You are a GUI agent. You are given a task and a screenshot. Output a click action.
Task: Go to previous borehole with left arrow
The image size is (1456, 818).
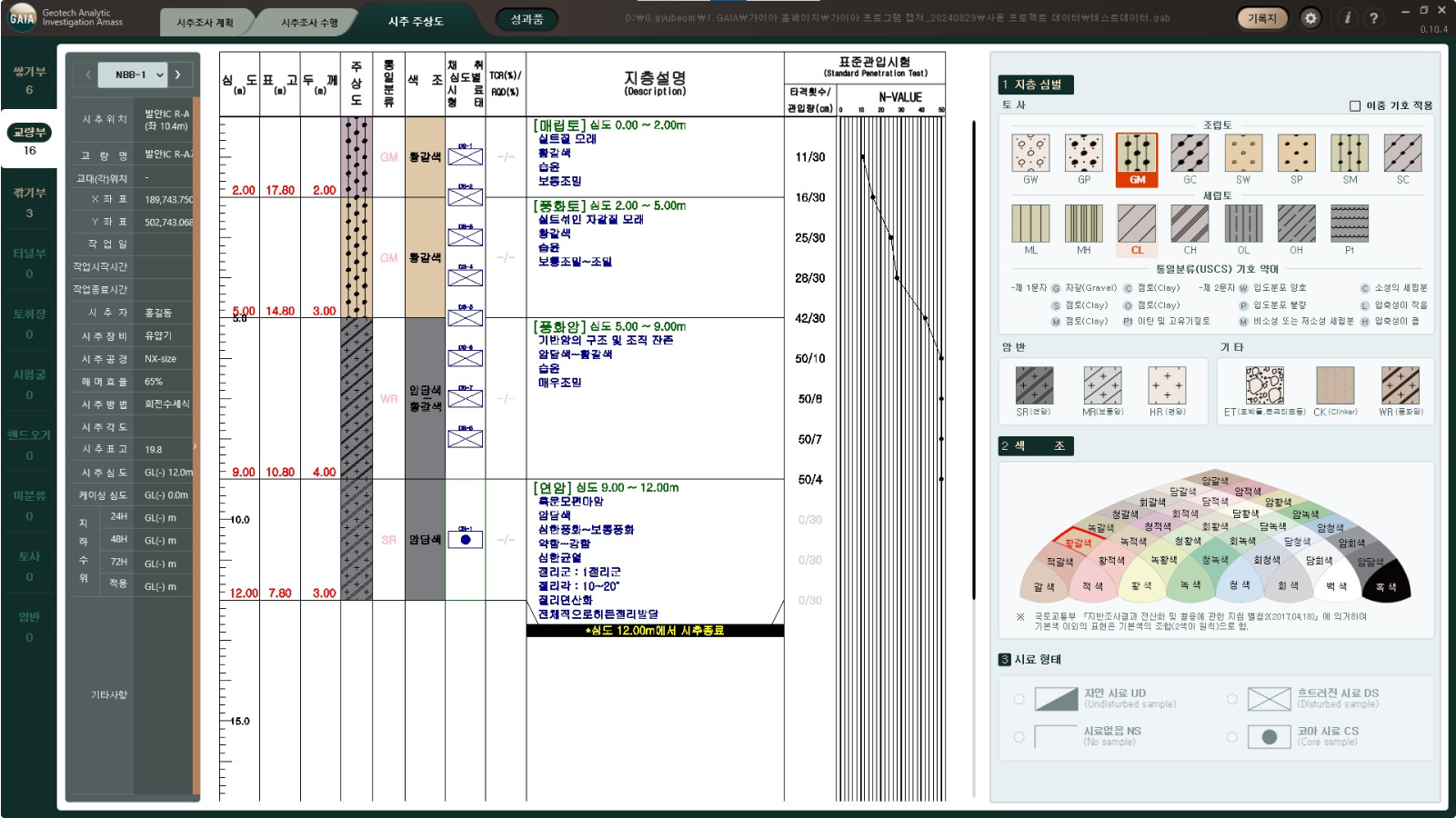pos(88,75)
